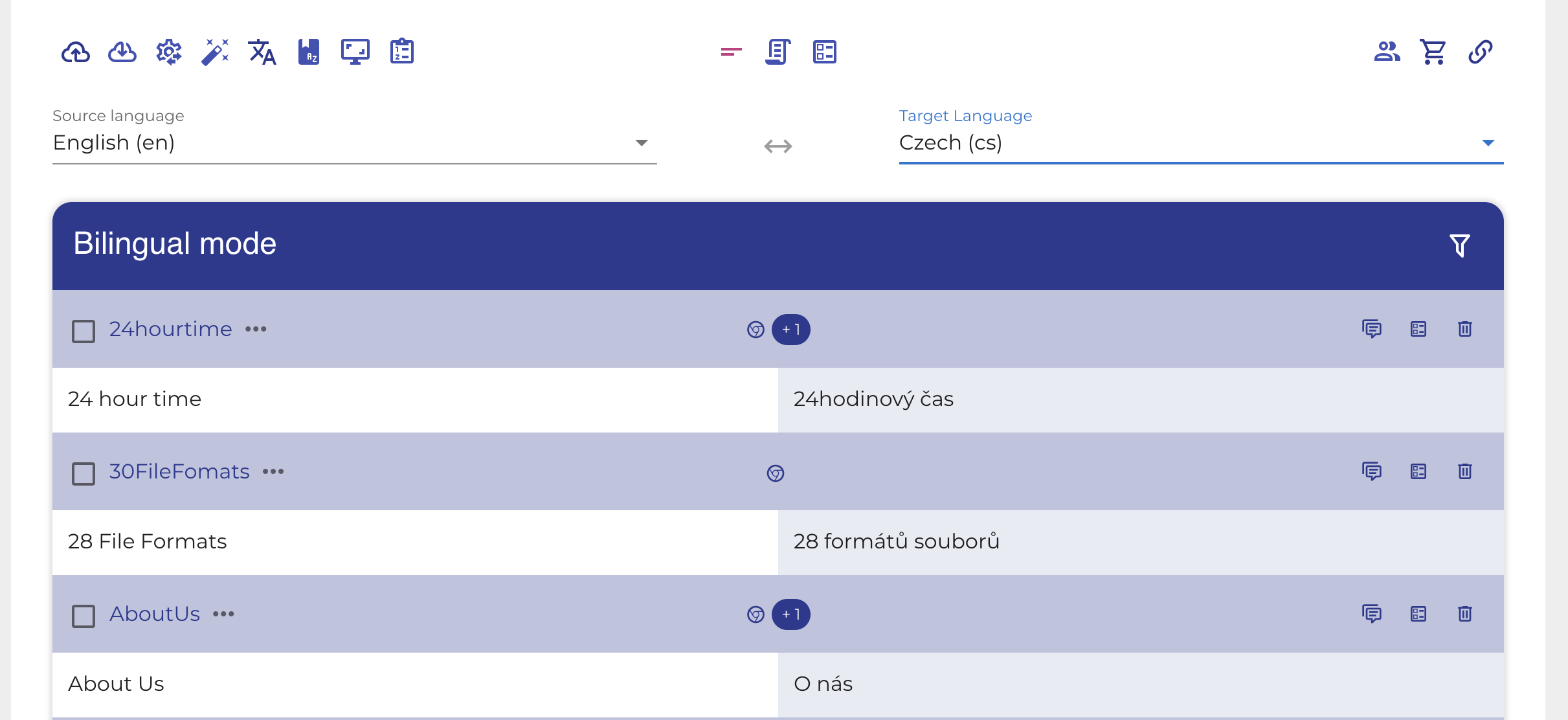This screenshot has height=720, width=1568.
Task: Click the cloud download icon
Action: (122, 52)
